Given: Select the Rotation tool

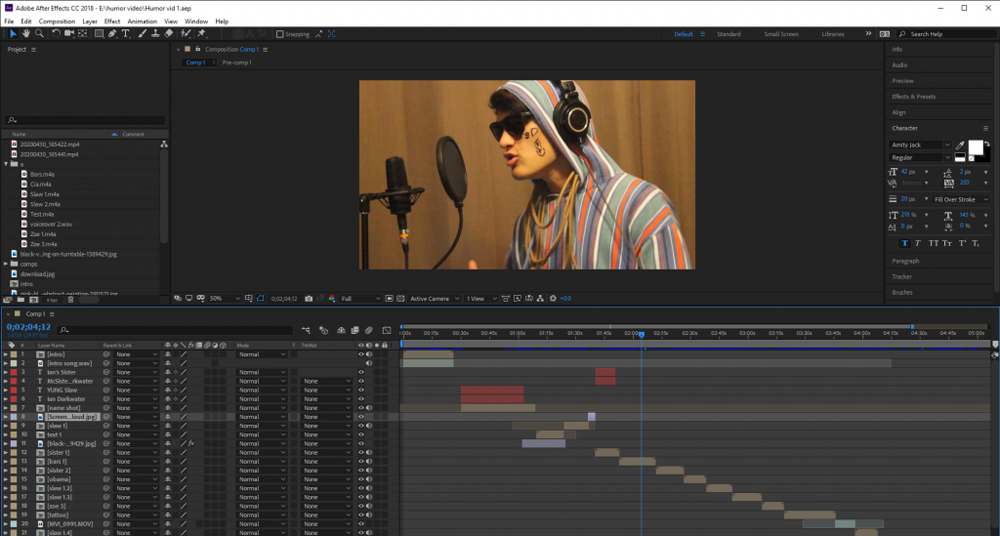Looking at the screenshot, I should (56, 33).
